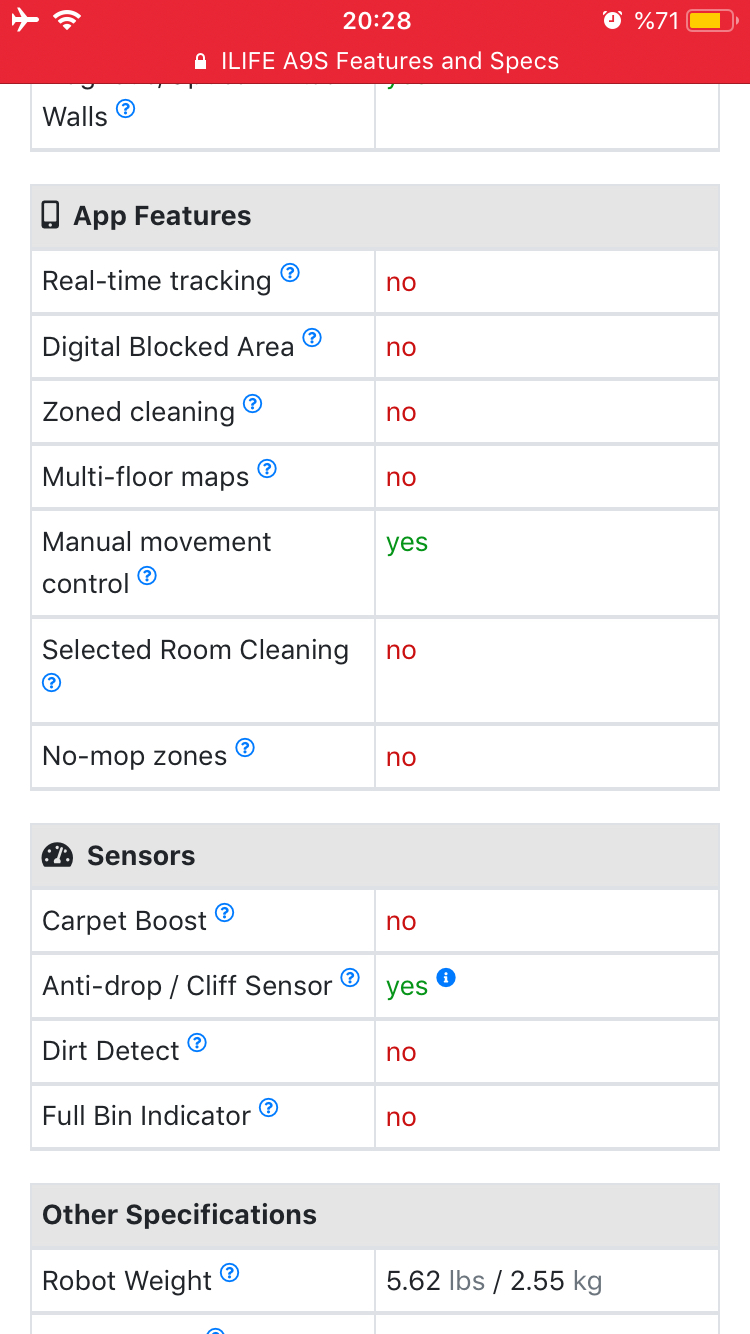Tap help icon next to Real-time tracking
750x1334 pixels.
pyautogui.click(x=290, y=272)
